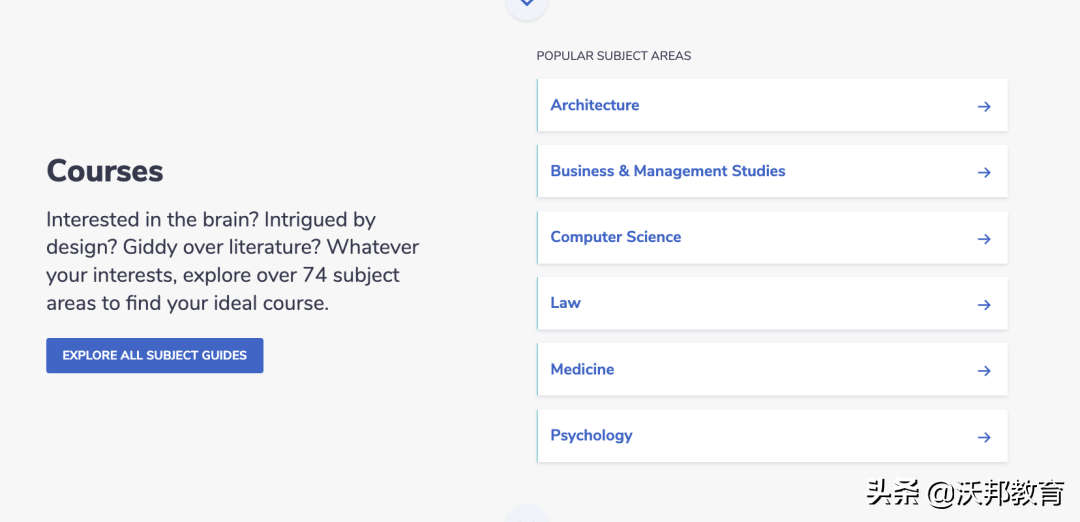Screen dimensions: 1080x522
Task: Go to the Law subject text
Action: [x=565, y=303]
